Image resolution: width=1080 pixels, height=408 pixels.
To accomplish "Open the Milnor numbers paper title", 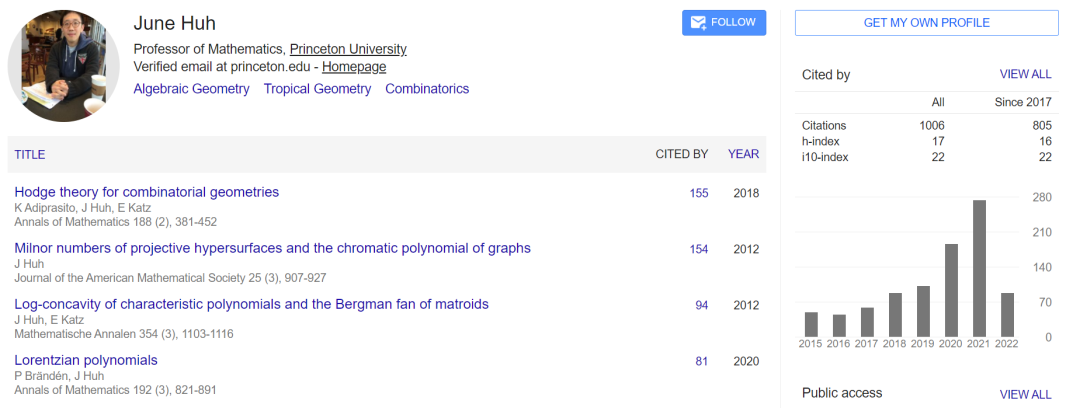I will (272, 248).
